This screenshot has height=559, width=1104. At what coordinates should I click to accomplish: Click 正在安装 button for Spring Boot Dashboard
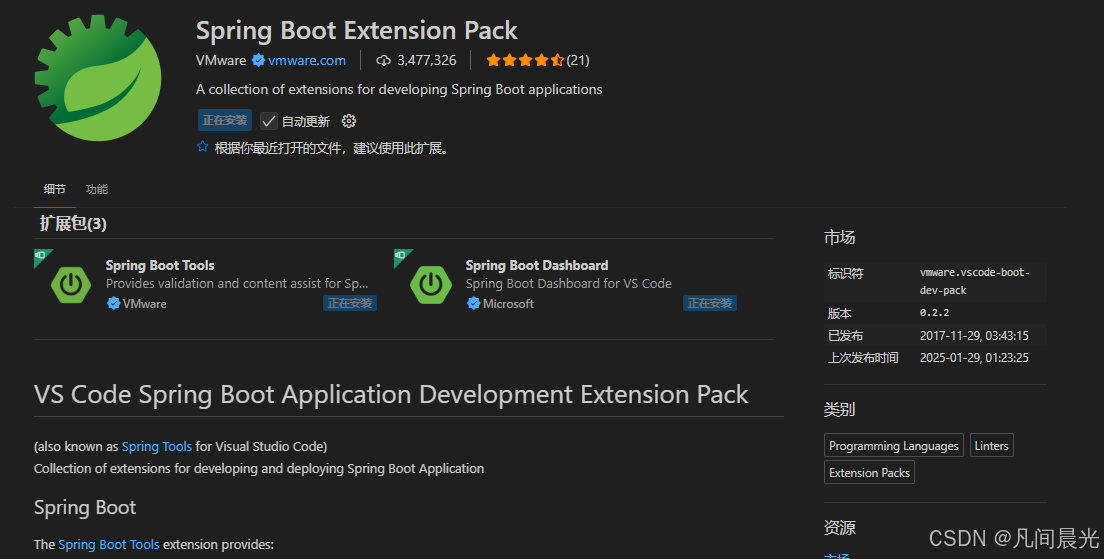click(710, 303)
